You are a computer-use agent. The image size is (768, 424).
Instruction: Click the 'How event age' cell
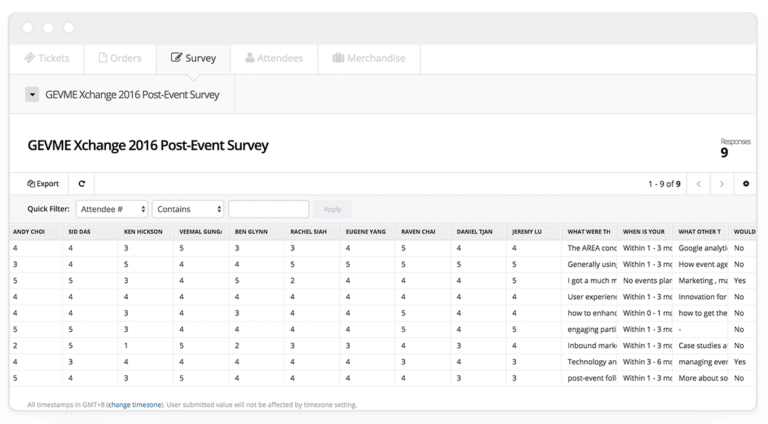(x=702, y=264)
